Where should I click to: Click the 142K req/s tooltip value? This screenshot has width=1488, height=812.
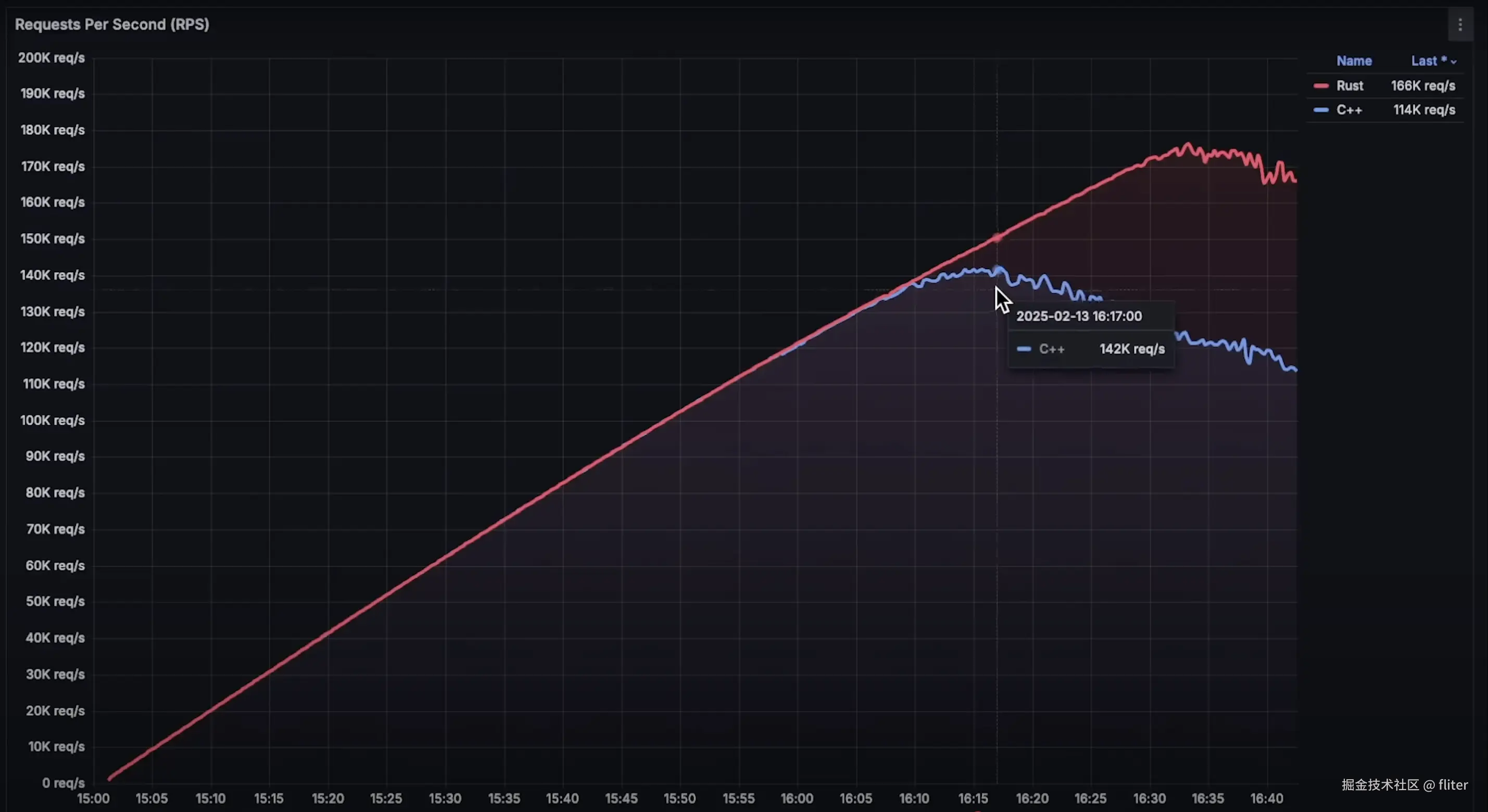tap(1131, 349)
